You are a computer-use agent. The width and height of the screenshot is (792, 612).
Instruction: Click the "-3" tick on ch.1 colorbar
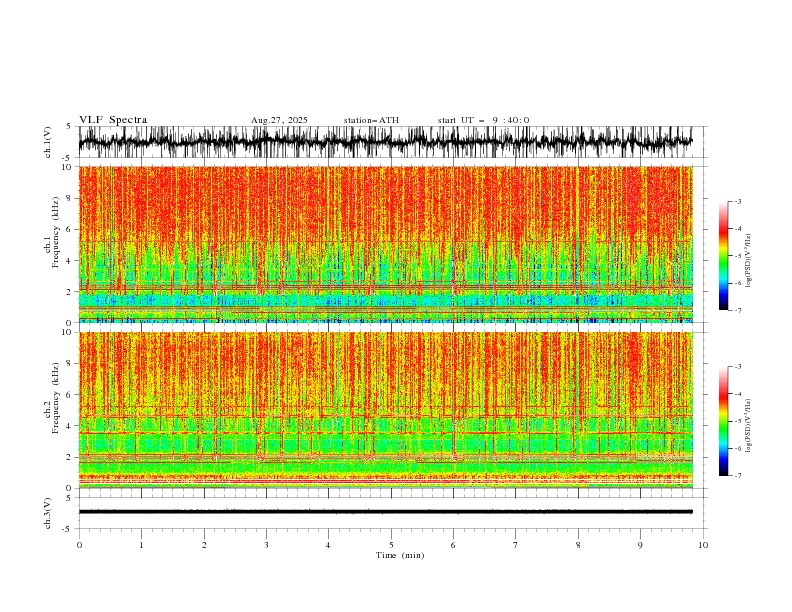tap(738, 201)
